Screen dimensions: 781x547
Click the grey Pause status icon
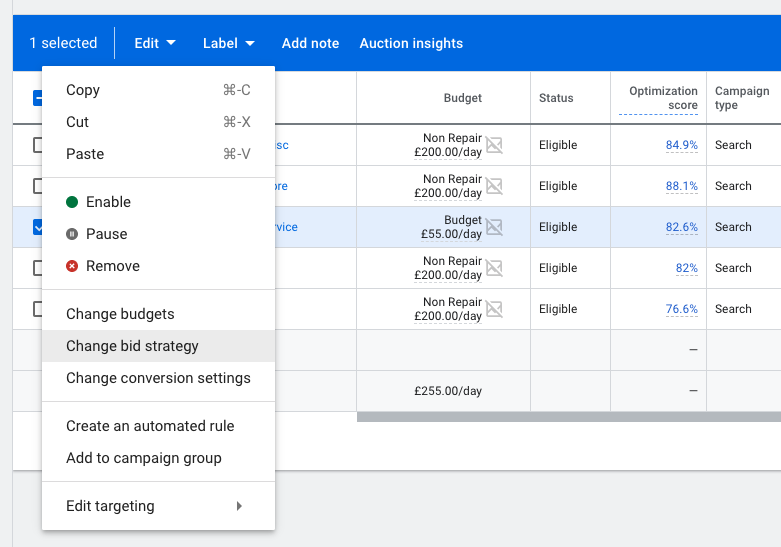[72, 234]
